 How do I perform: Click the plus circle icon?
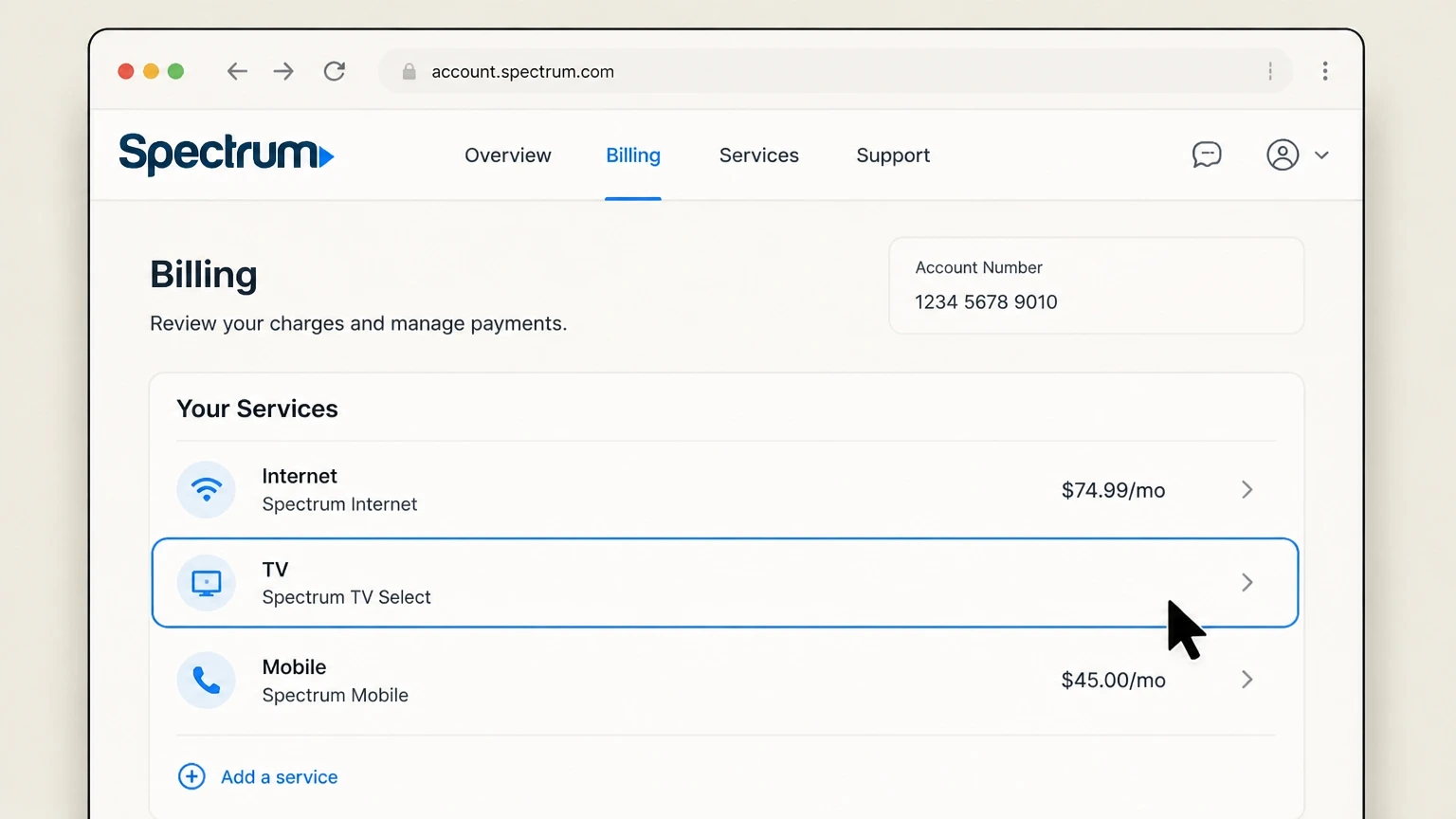pyautogui.click(x=191, y=776)
